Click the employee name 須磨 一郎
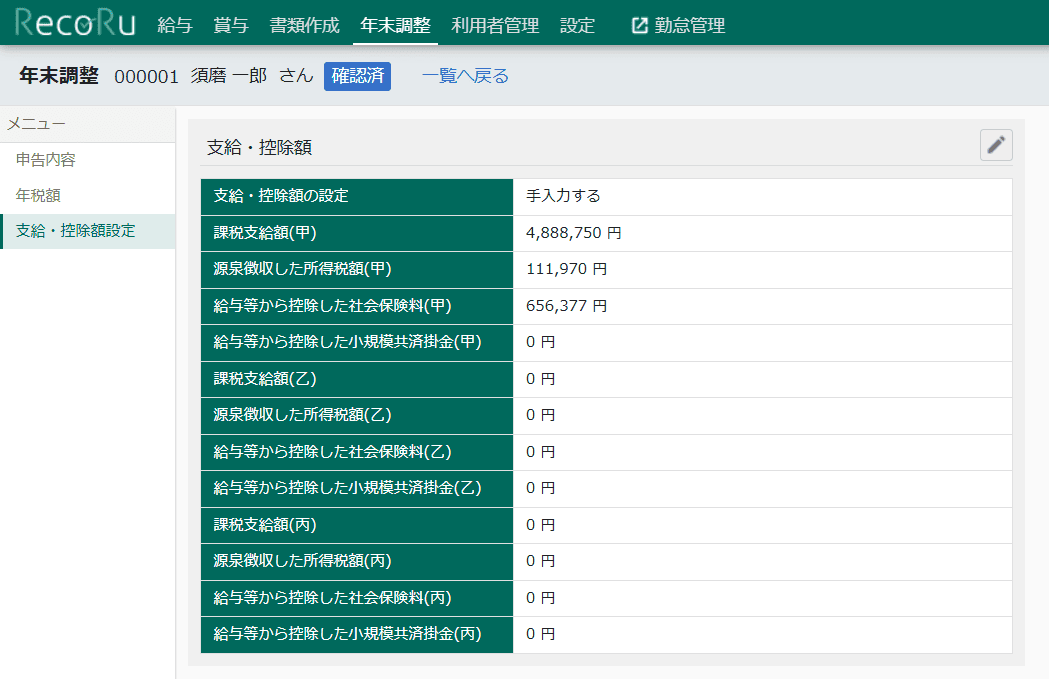 (229, 76)
